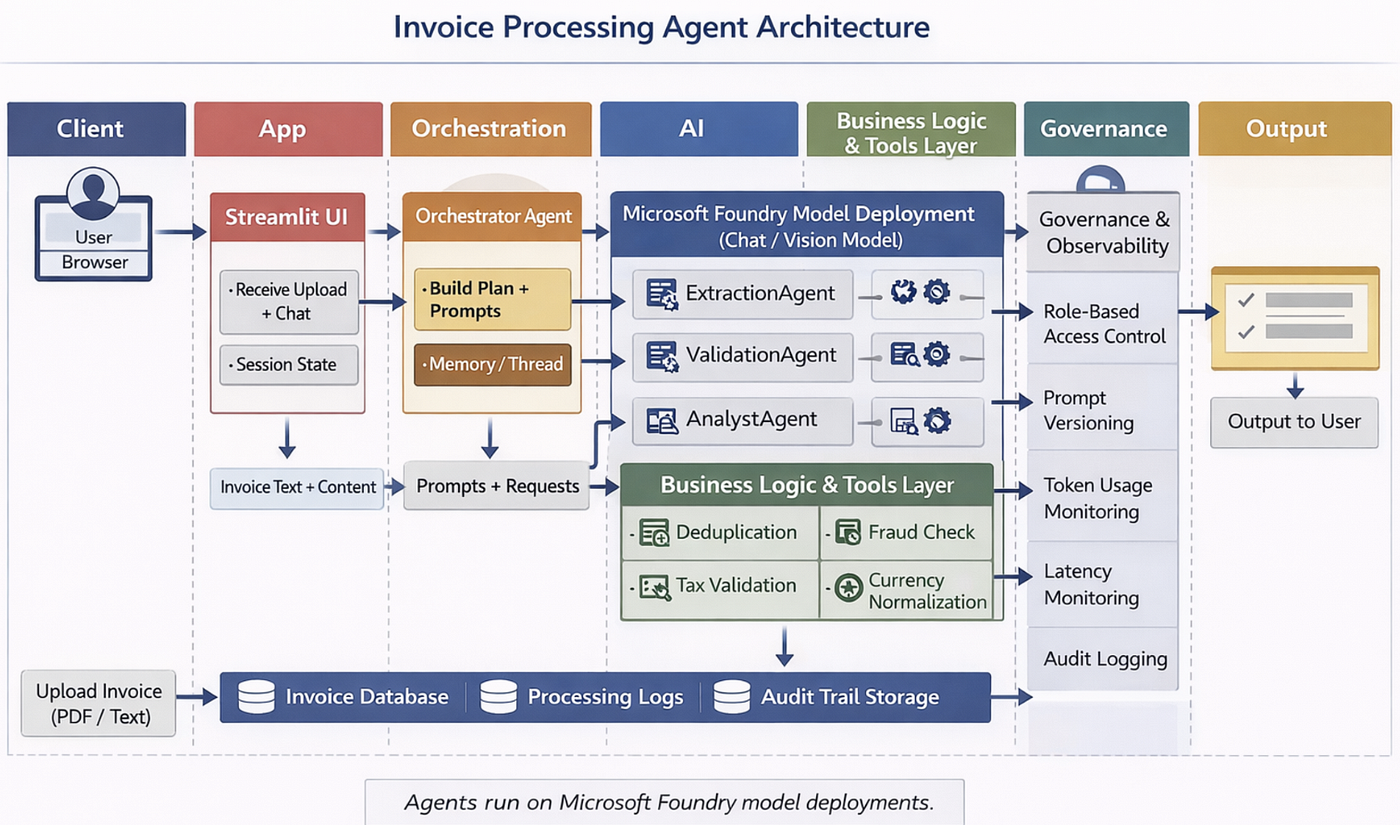1400x825 pixels.
Task: Click the Microsoft Foundry Model Deployment header
Action: coord(807,226)
